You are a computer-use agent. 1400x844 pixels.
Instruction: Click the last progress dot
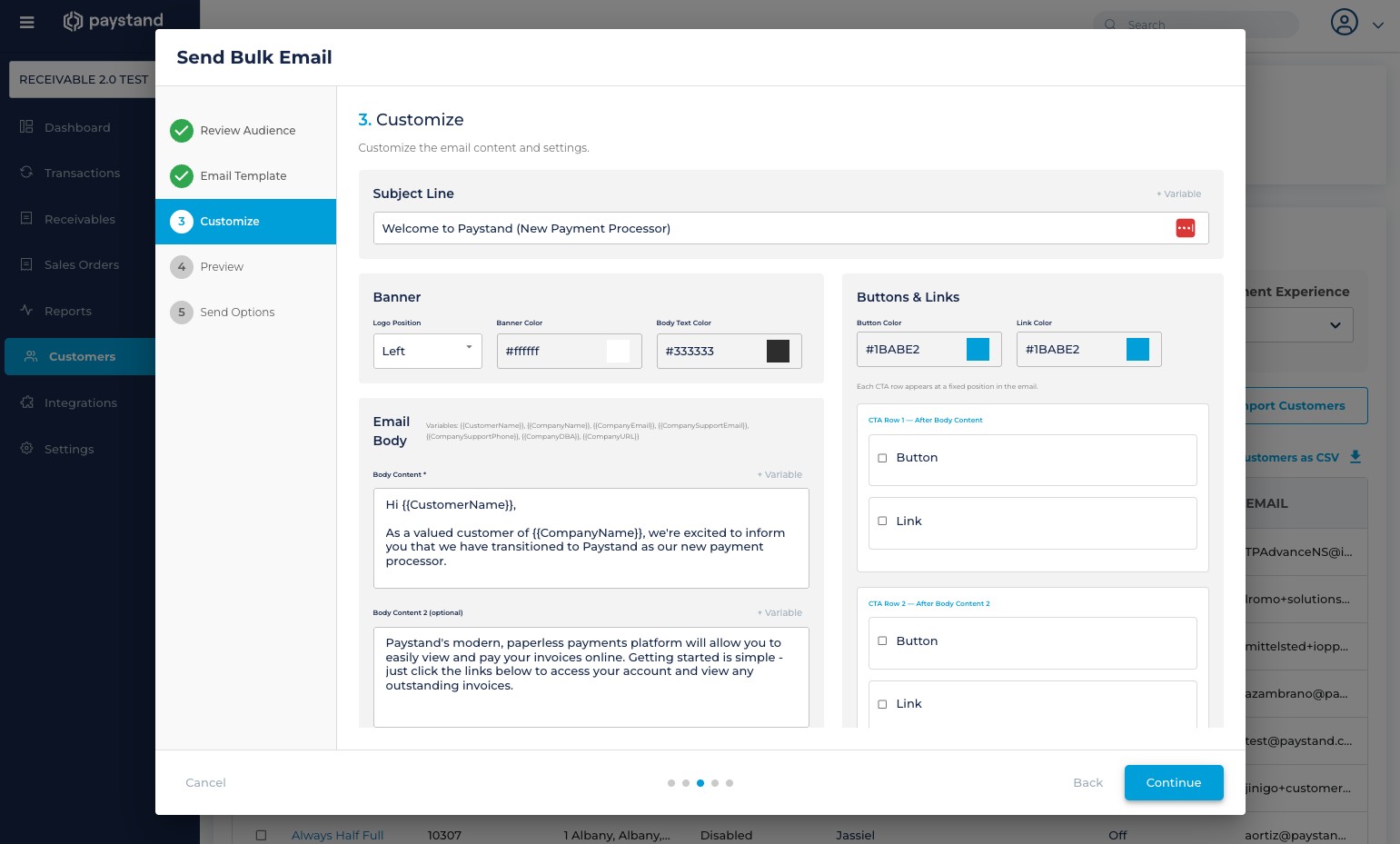[x=730, y=783]
